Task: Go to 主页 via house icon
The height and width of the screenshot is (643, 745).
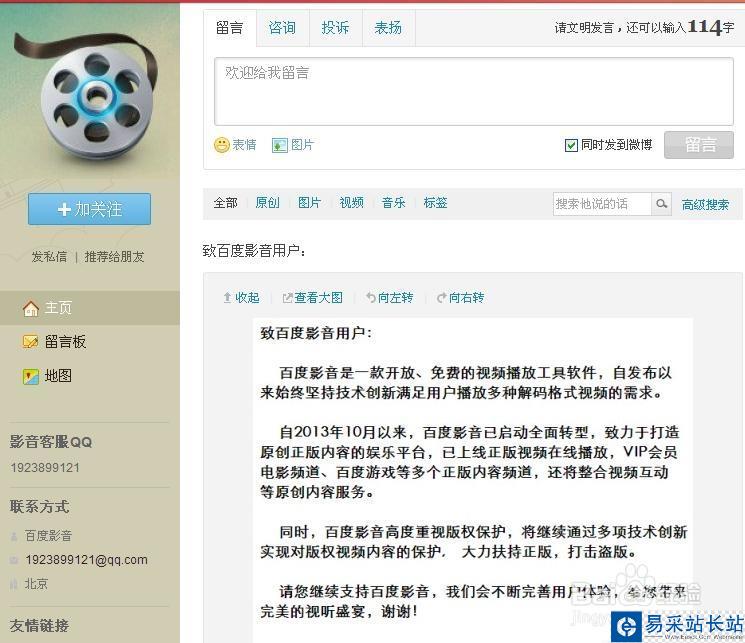Action: (x=31, y=308)
